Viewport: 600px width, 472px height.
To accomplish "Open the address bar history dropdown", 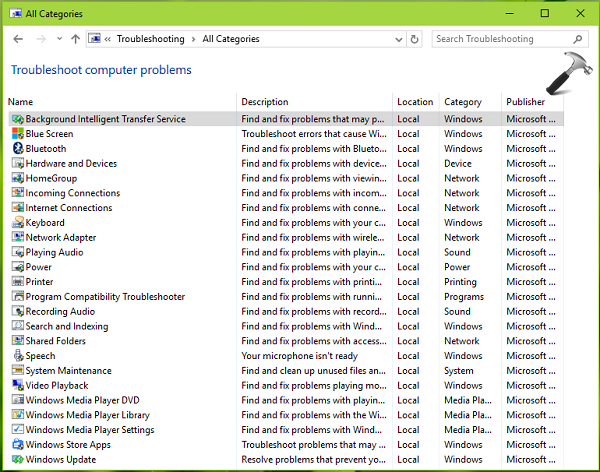I will (x=396, y=39).
